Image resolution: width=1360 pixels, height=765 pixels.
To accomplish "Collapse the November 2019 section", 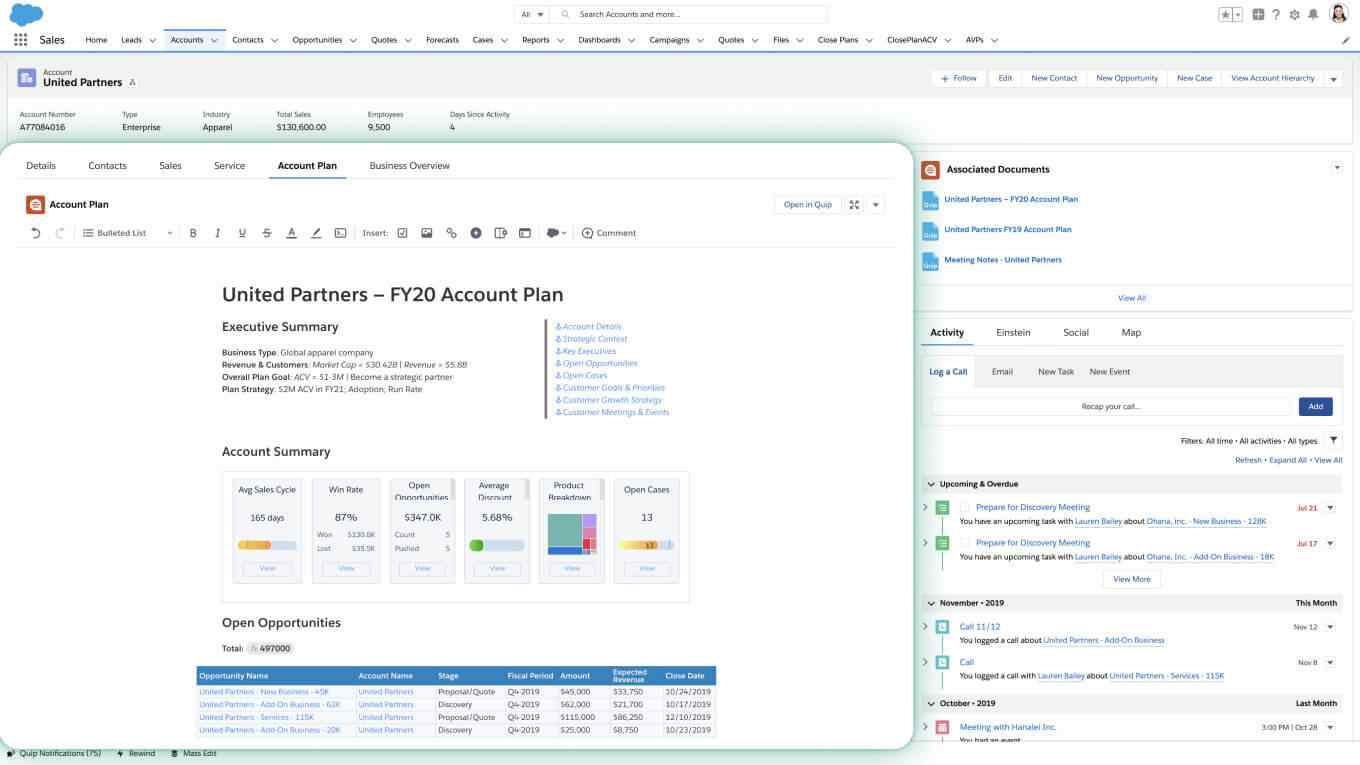I will pyautogui.click(x=931, y=603).
